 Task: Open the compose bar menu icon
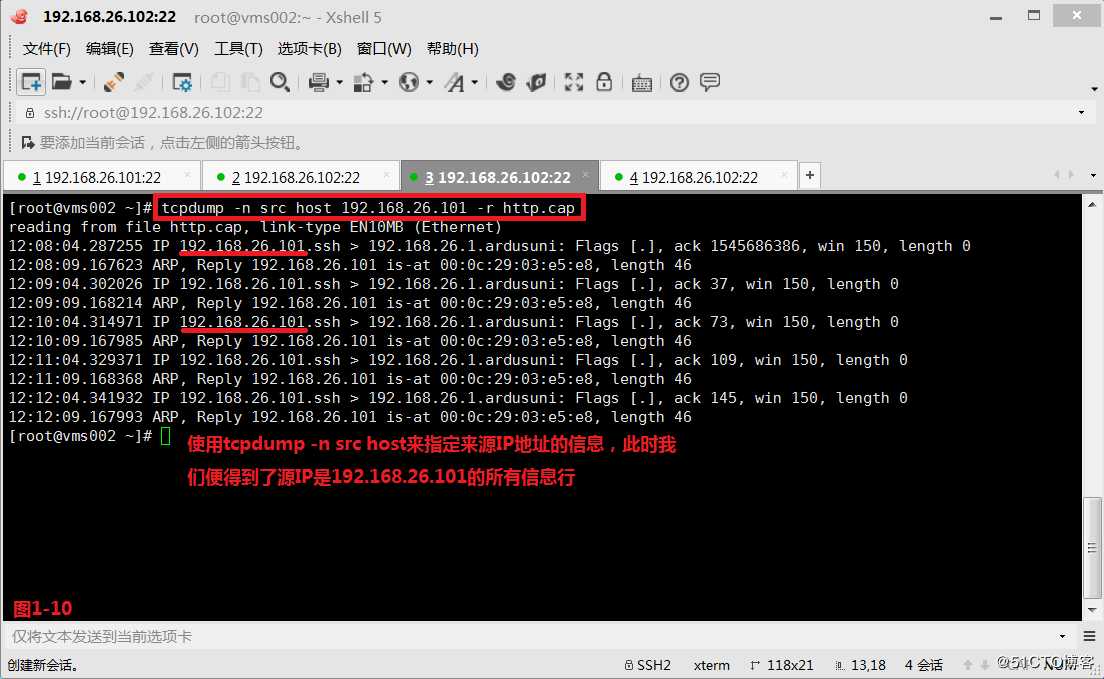point(1089,636)
